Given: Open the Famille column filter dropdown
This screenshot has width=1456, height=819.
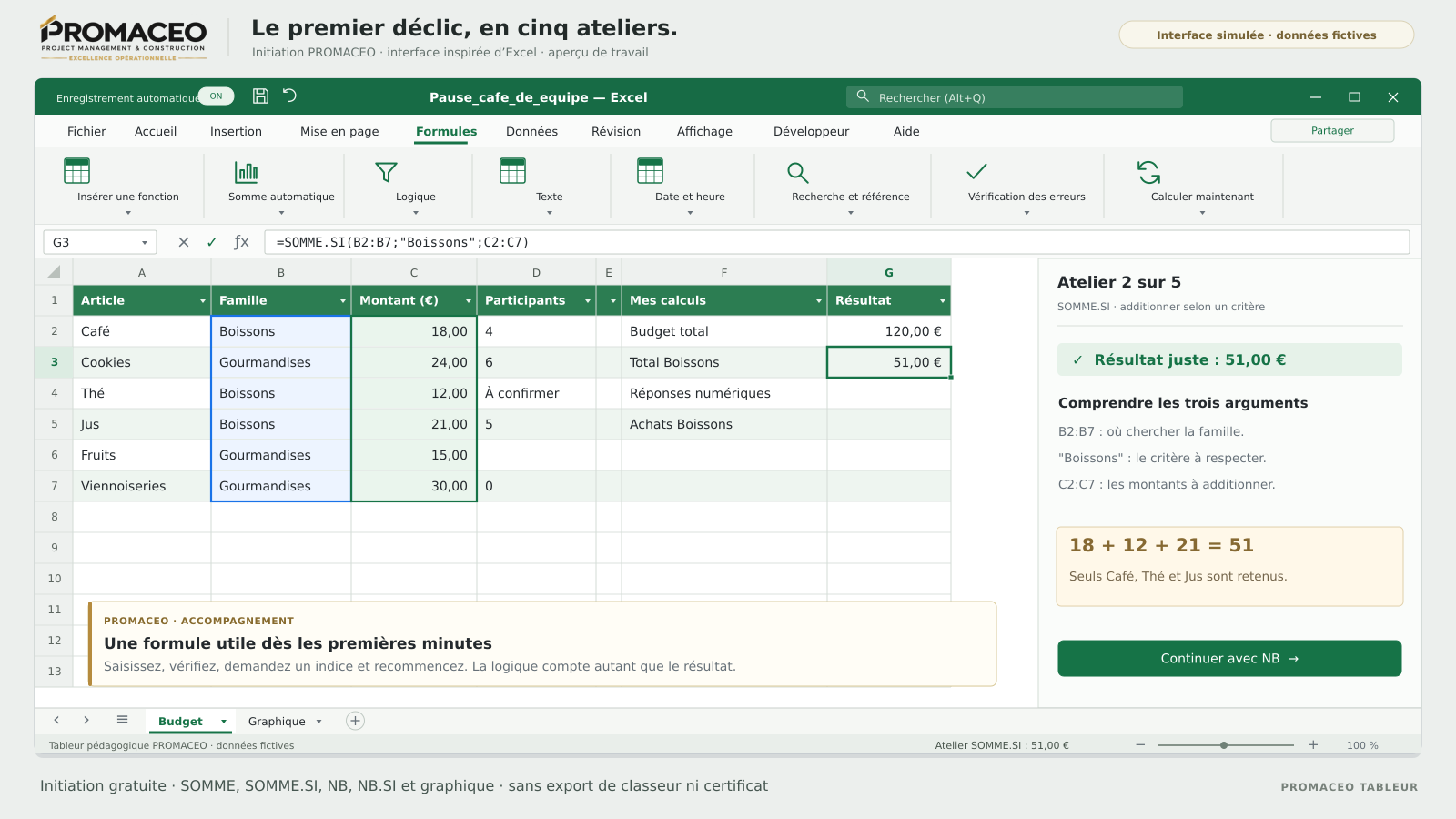Looking at the screenshot, I should 343,301.
